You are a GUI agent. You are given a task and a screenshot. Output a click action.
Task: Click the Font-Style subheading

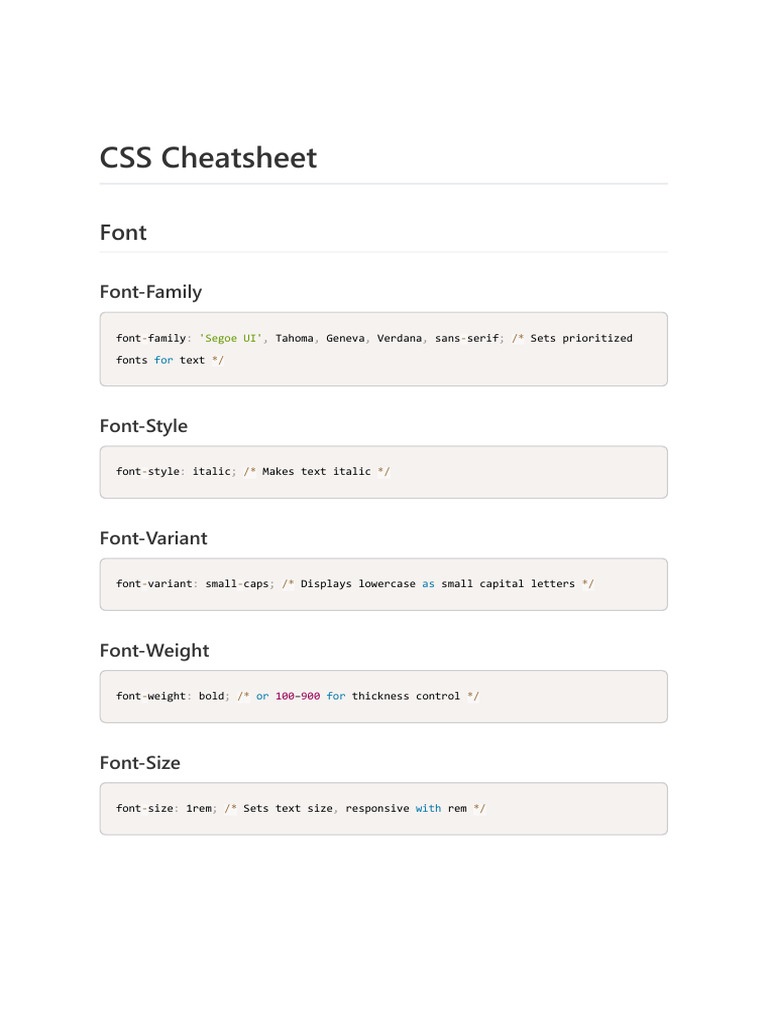pyautogui.click(x=143, y=426)
